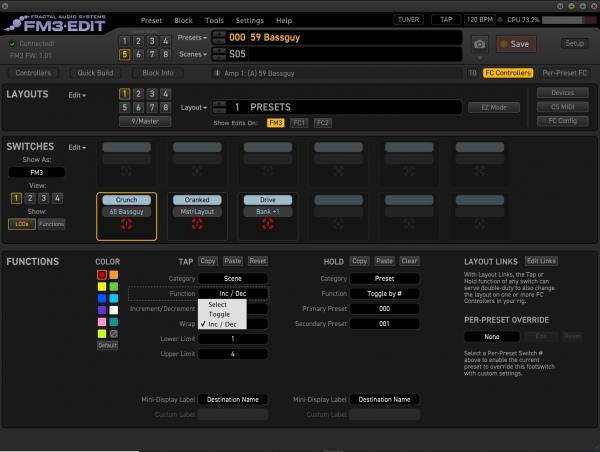
Task: Click the Cranked switch red ring icon
Action: tap(197, 224)
